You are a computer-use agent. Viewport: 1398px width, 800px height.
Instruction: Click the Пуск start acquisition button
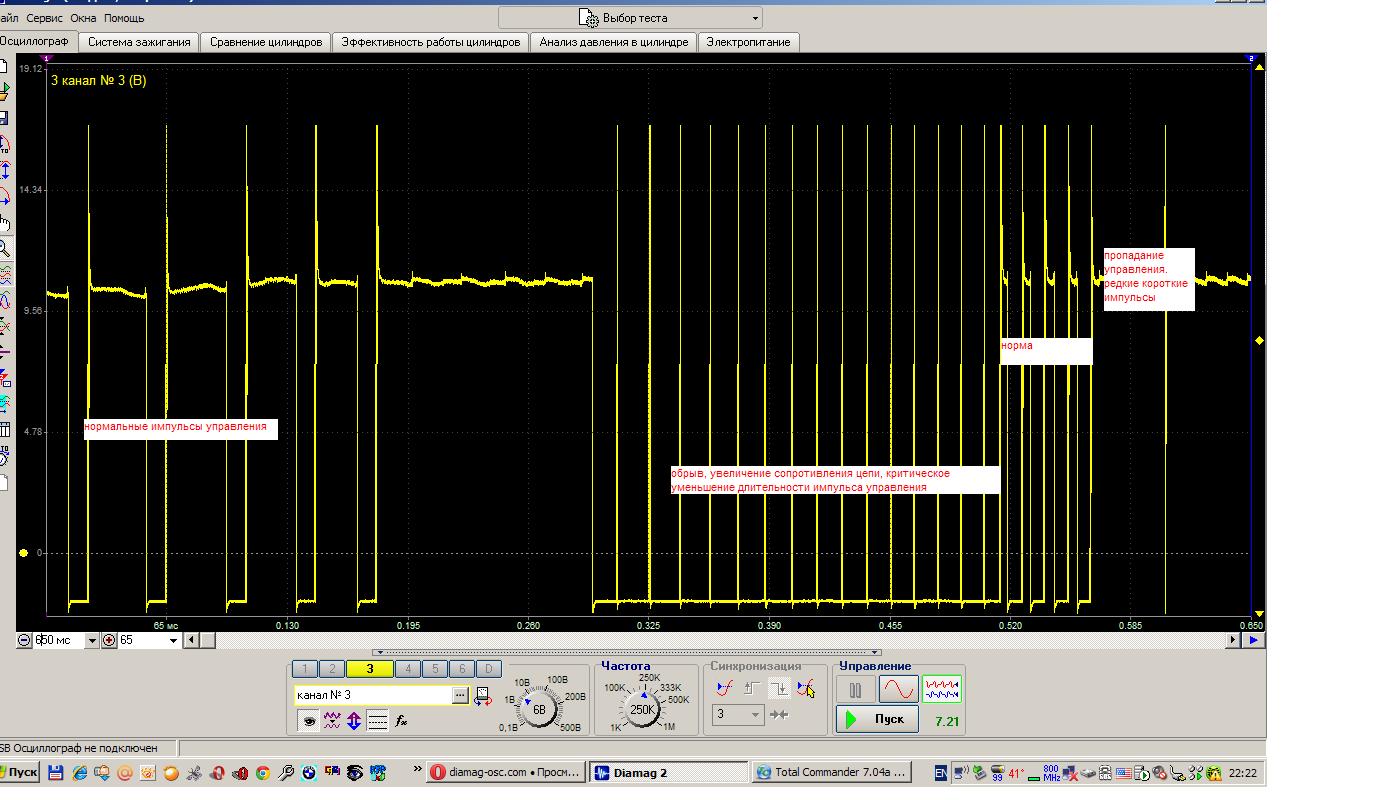tap(877, 719)
